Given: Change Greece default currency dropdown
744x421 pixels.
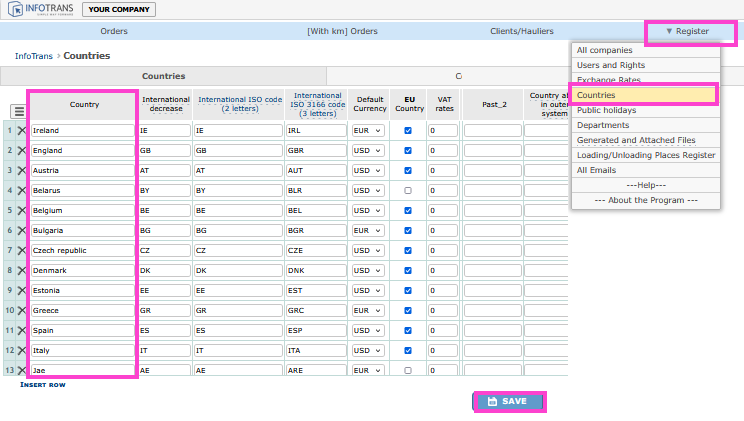Looking at the screenshot, I should (368, 310).
